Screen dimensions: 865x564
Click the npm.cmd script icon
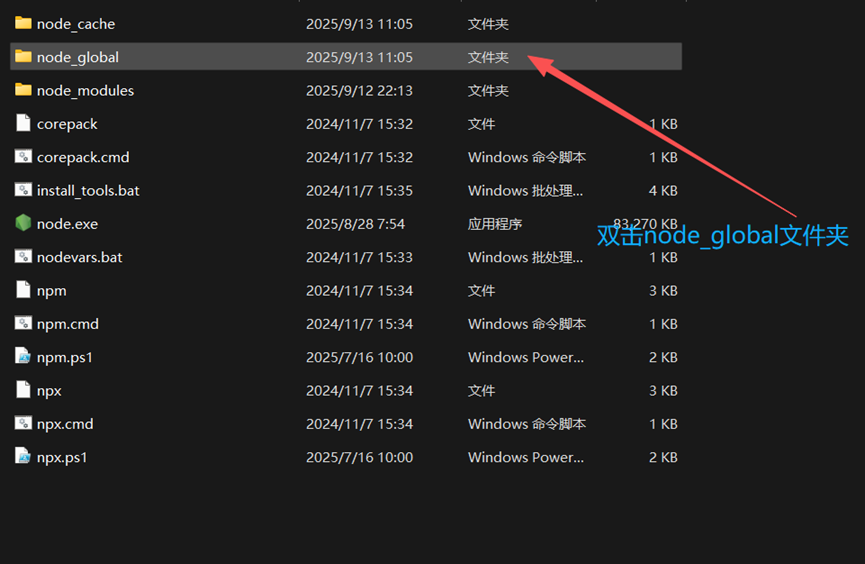[23, 323]
